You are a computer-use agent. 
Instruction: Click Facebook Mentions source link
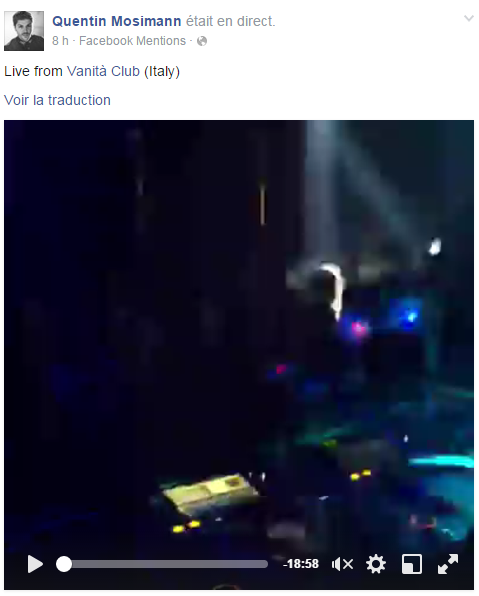pos(132,41)
